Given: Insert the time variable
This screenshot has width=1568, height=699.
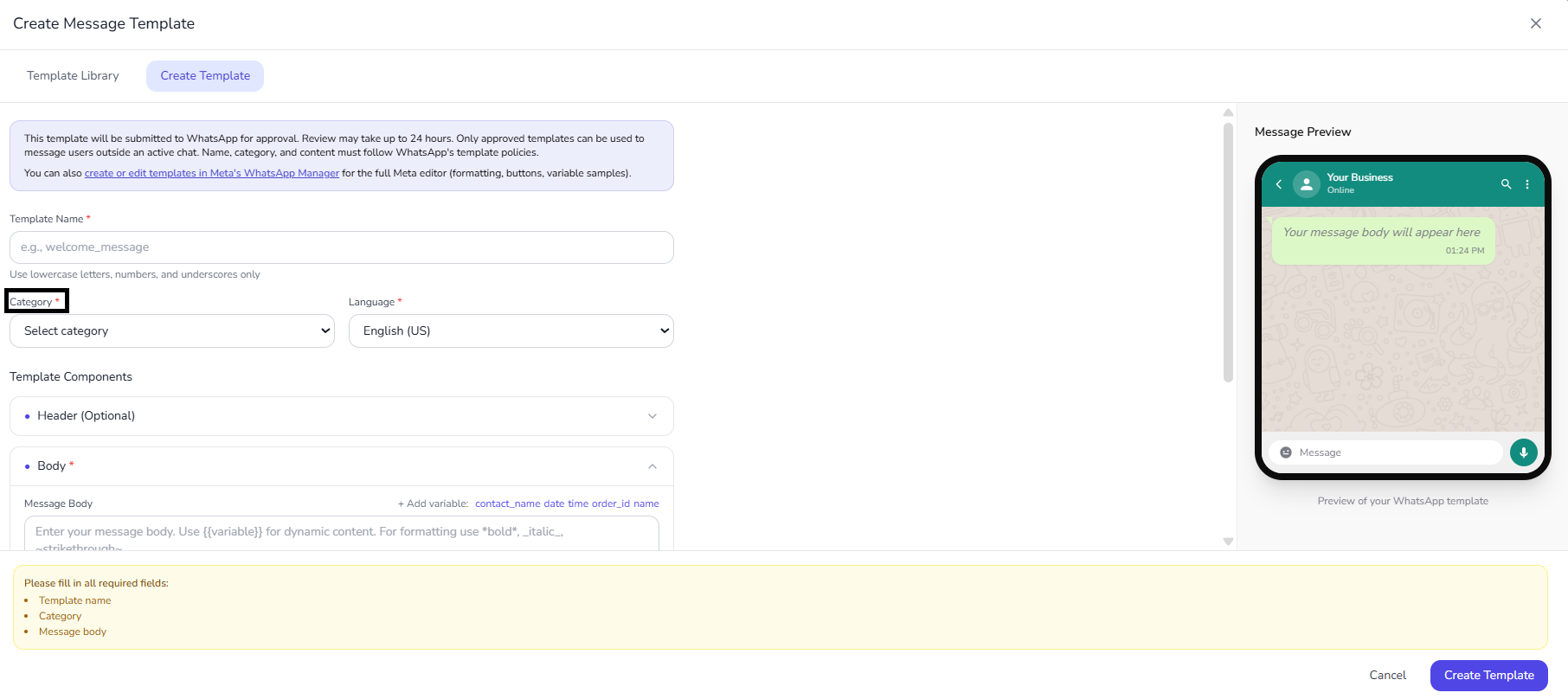Looking at the screenshot, I should point(578,503).
